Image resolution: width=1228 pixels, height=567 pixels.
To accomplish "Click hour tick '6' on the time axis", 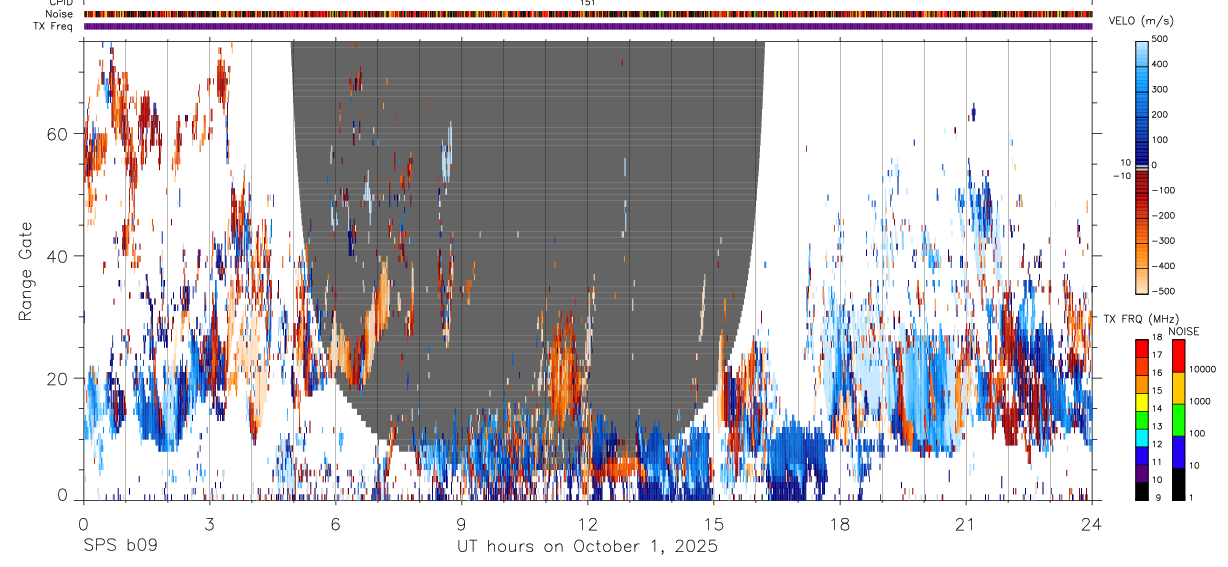I will point(336,523).
